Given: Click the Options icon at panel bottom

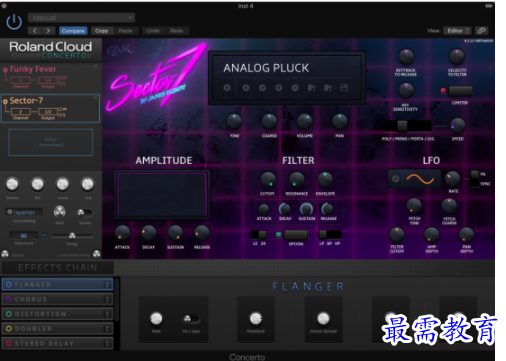Looking at the screenshot, I should coord(5,254).
